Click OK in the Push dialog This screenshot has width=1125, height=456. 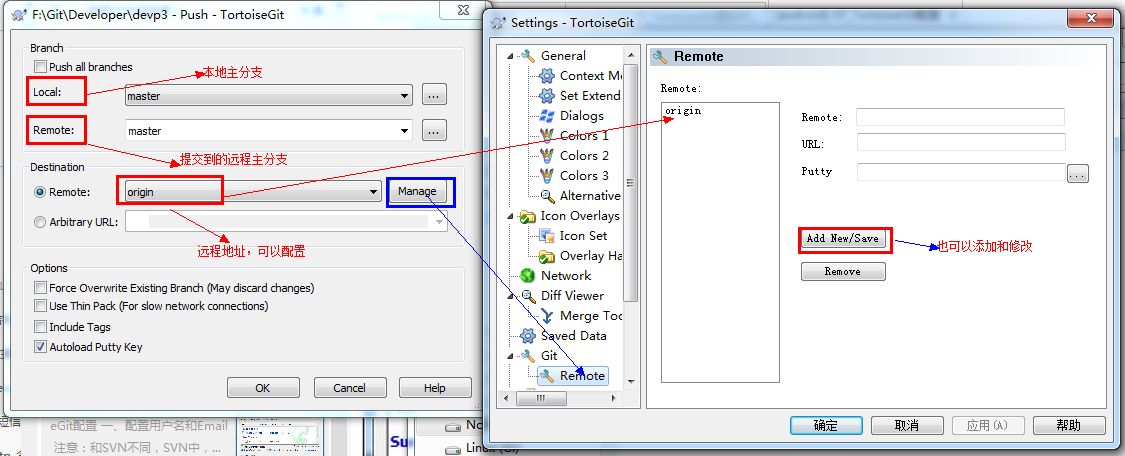tap(263, 388)
